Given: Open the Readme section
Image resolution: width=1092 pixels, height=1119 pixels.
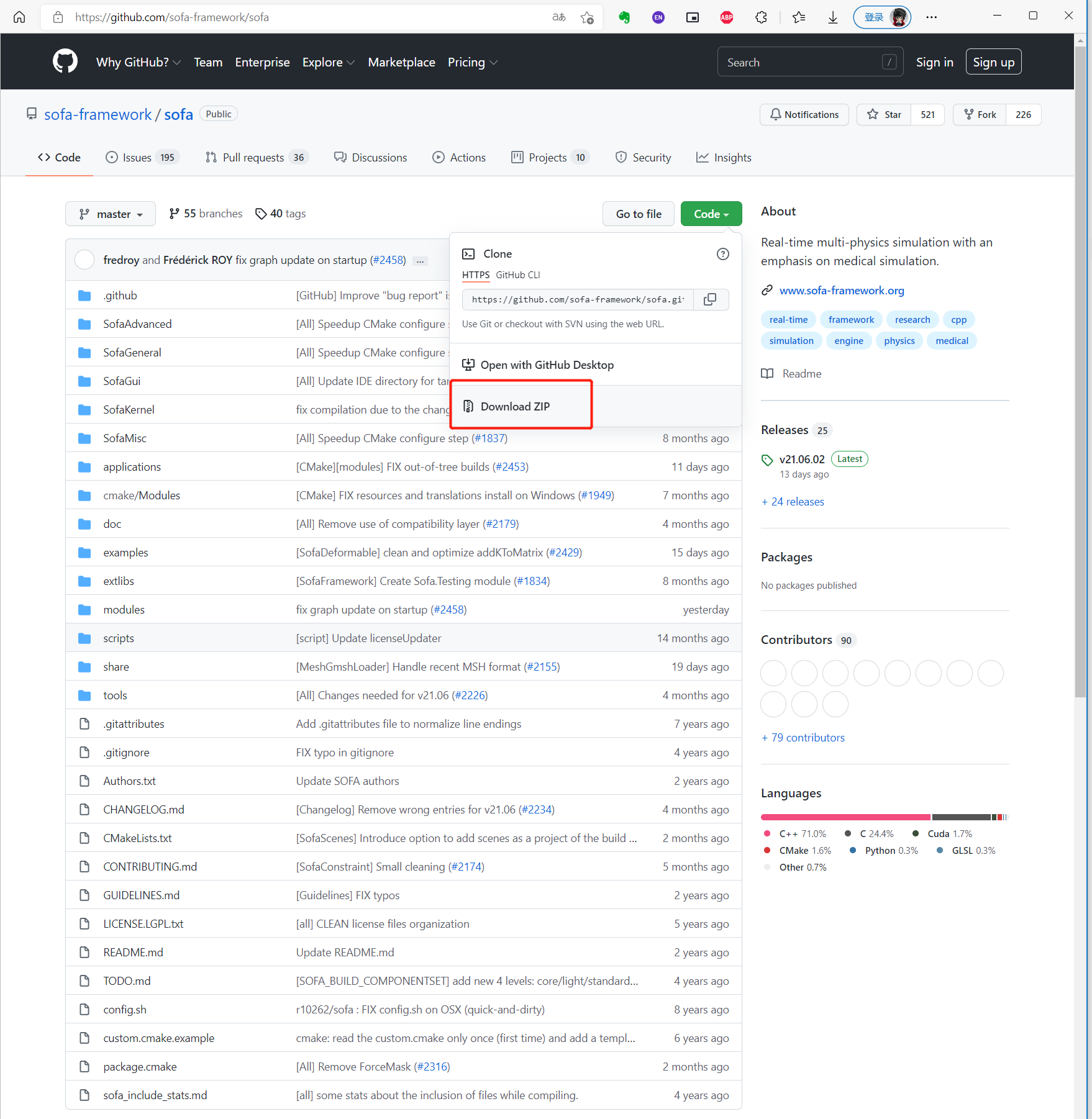Looking at the screenshot, I should click(791, 373).
